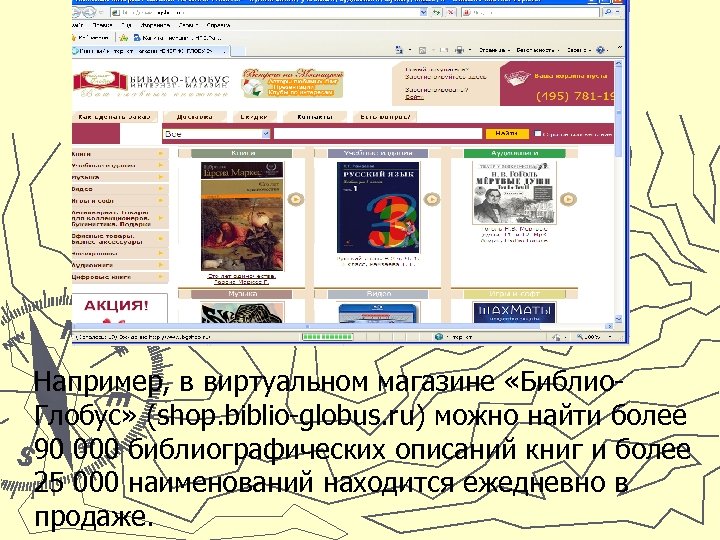Click the site search text field

[377, 134]
